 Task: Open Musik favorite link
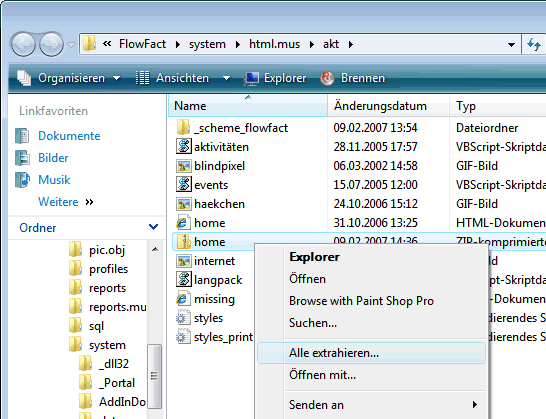tap(54, 180)
